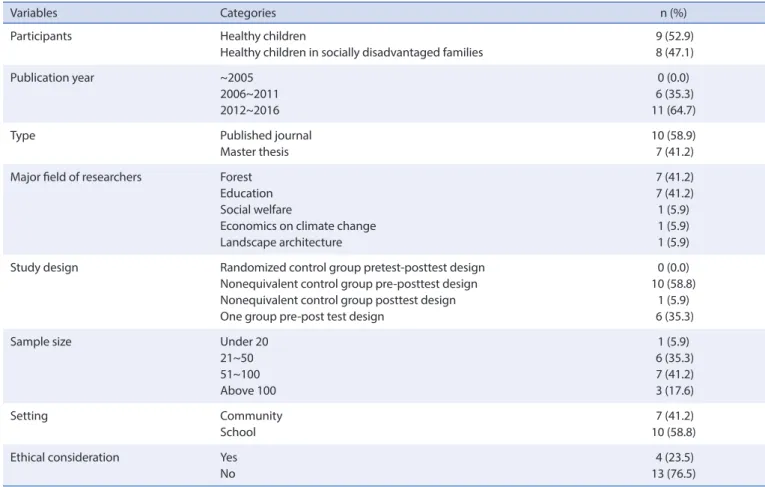
Task: Click the 'Above 100' category
Action: point(248,391)
